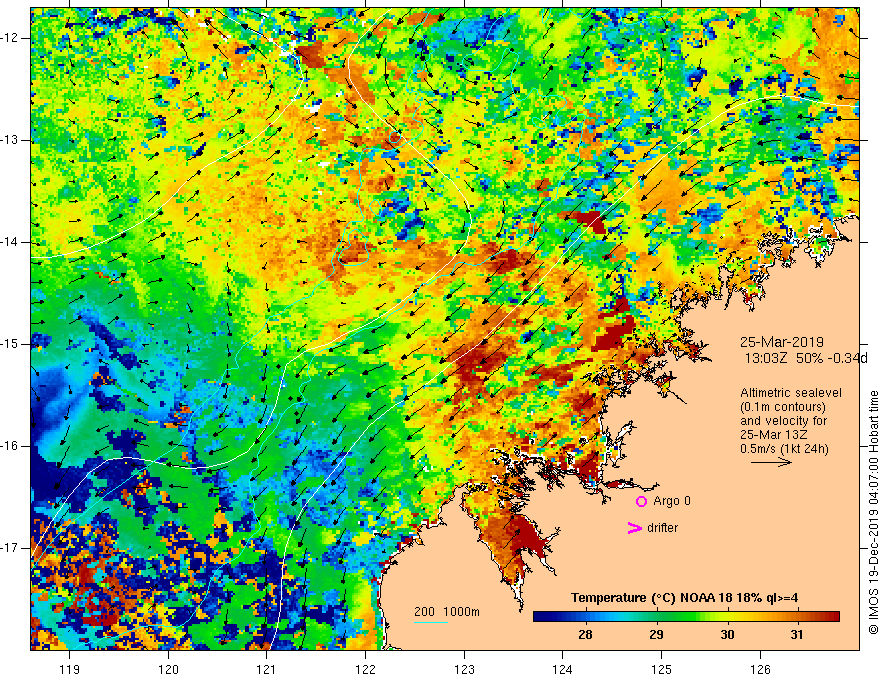This screenshot has height=680, width=880.
Task: Select the '25-Mar-2019' date label
Action: tap(782, 342)
